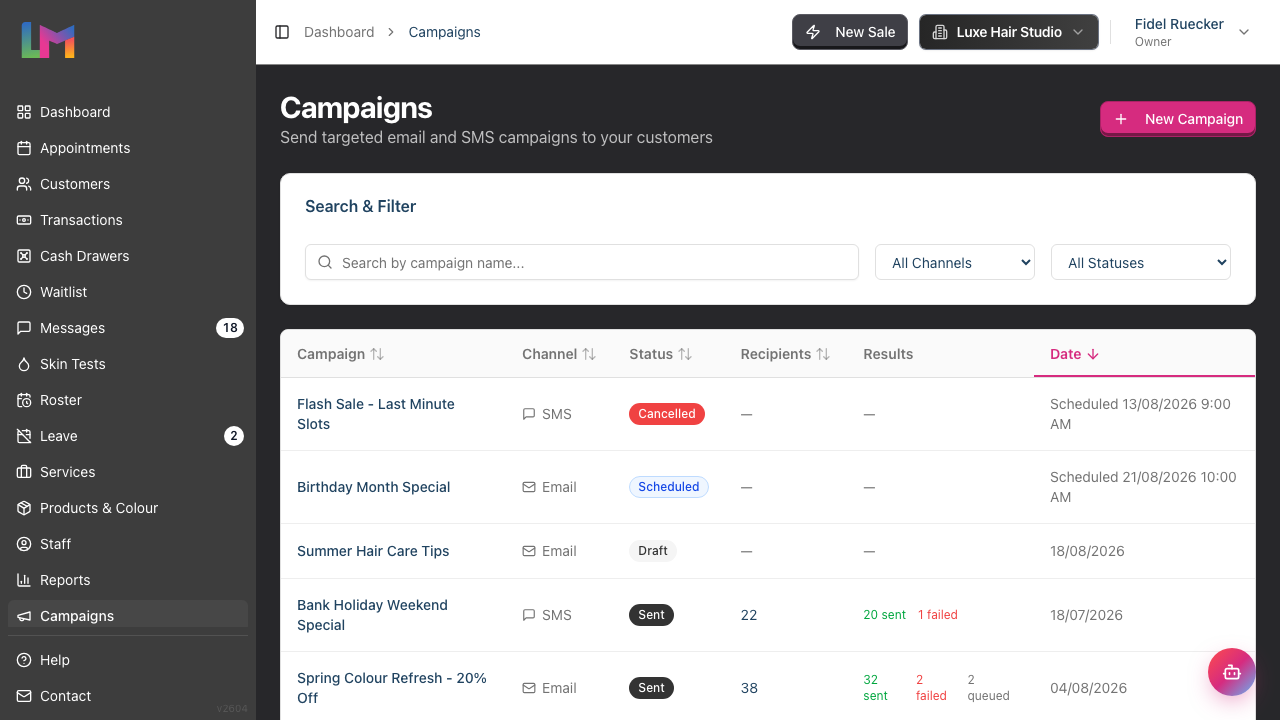Click the '1 failed' result text
Image resolution: width=1280 pixels, height=720 pixels.
click(x=938, y=615)
